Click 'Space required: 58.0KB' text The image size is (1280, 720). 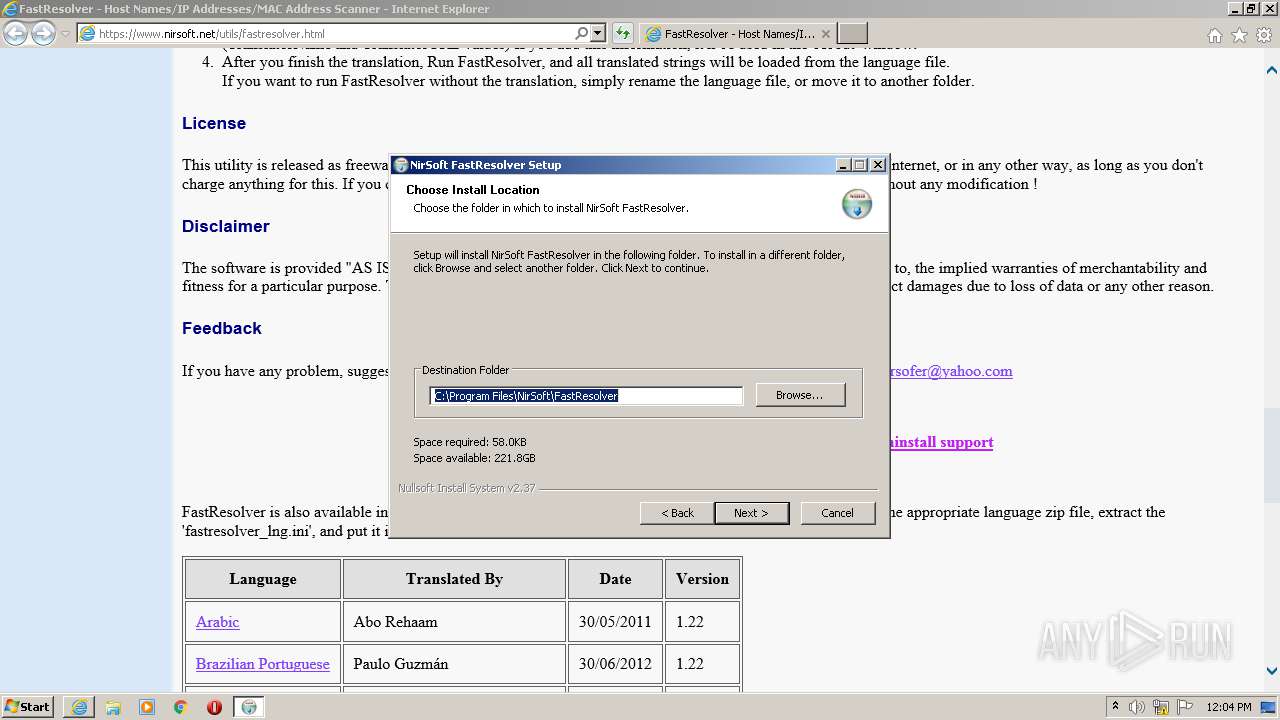[x=470, y=442]
